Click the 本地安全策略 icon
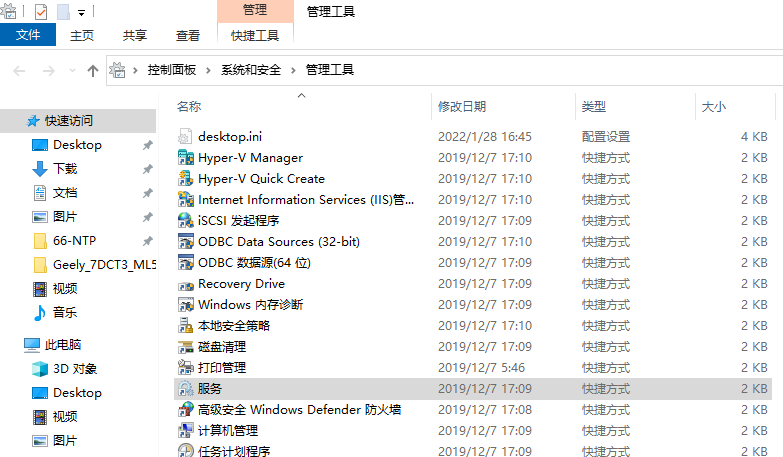Viewport: 783px width, 457px height. tap(186, 326)
